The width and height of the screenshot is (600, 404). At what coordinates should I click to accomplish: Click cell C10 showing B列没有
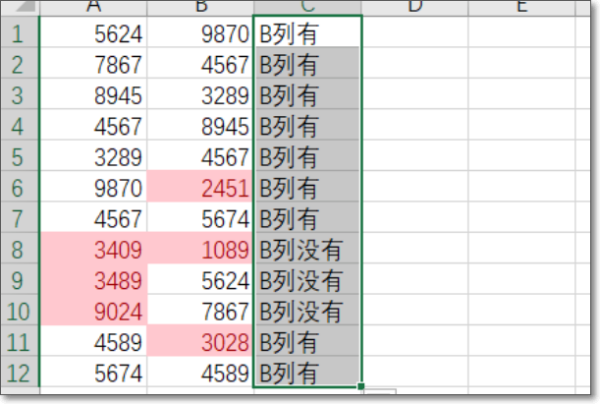tap(307, 310)
